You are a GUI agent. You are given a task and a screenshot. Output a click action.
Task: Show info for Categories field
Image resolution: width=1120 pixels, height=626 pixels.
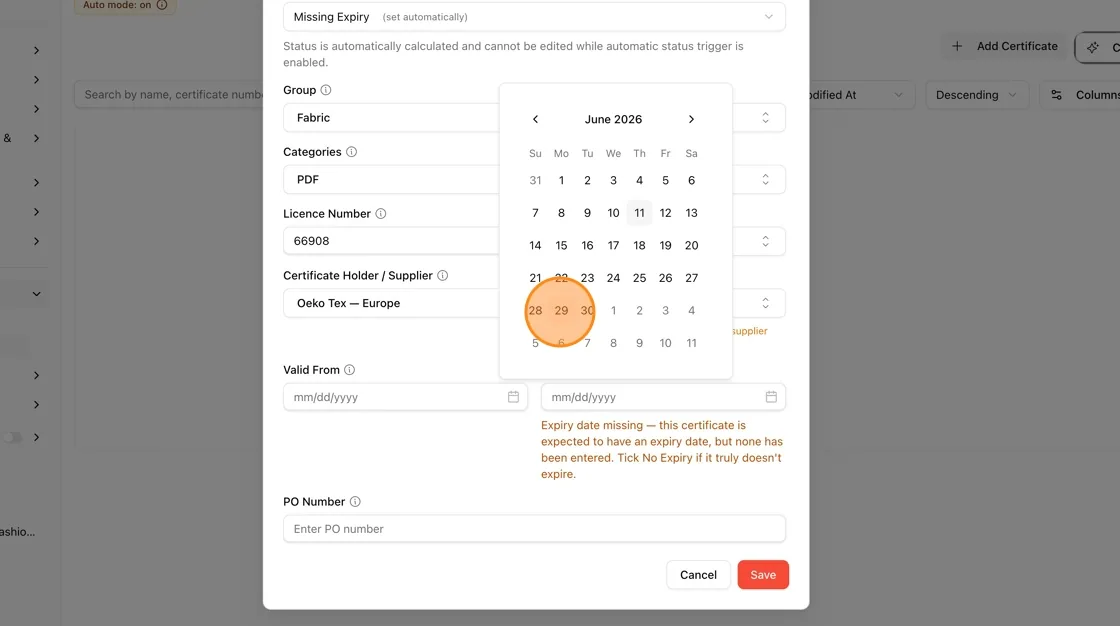351,151
